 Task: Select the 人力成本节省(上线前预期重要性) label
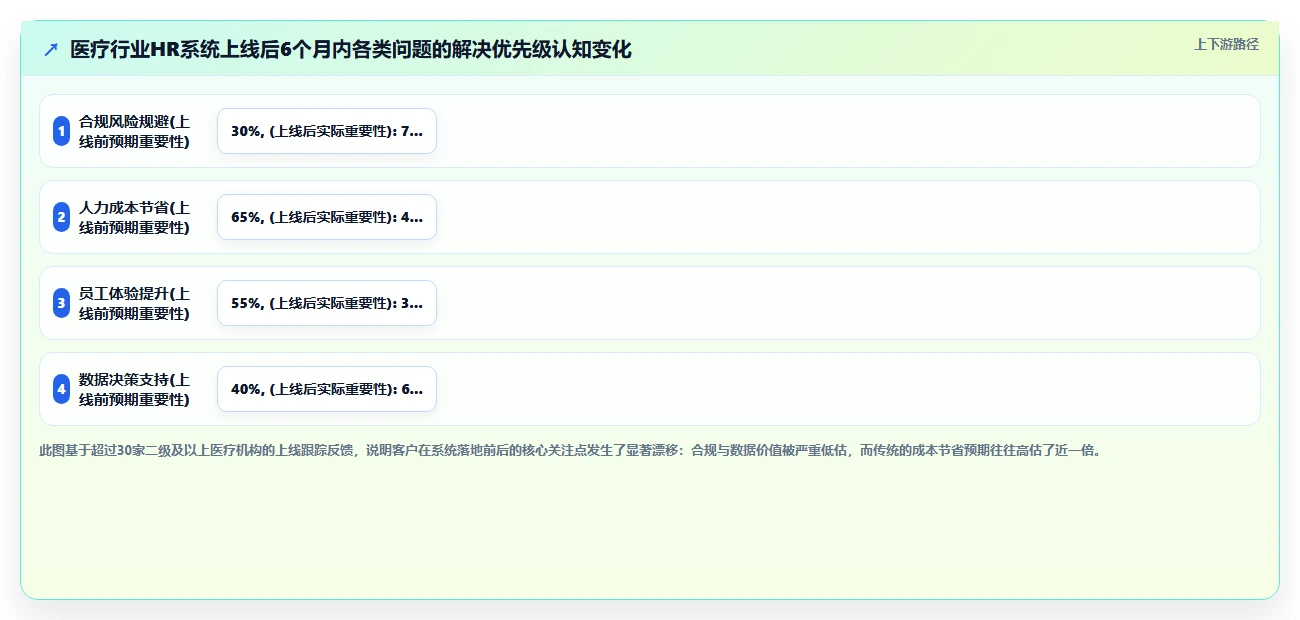[134, 217]
